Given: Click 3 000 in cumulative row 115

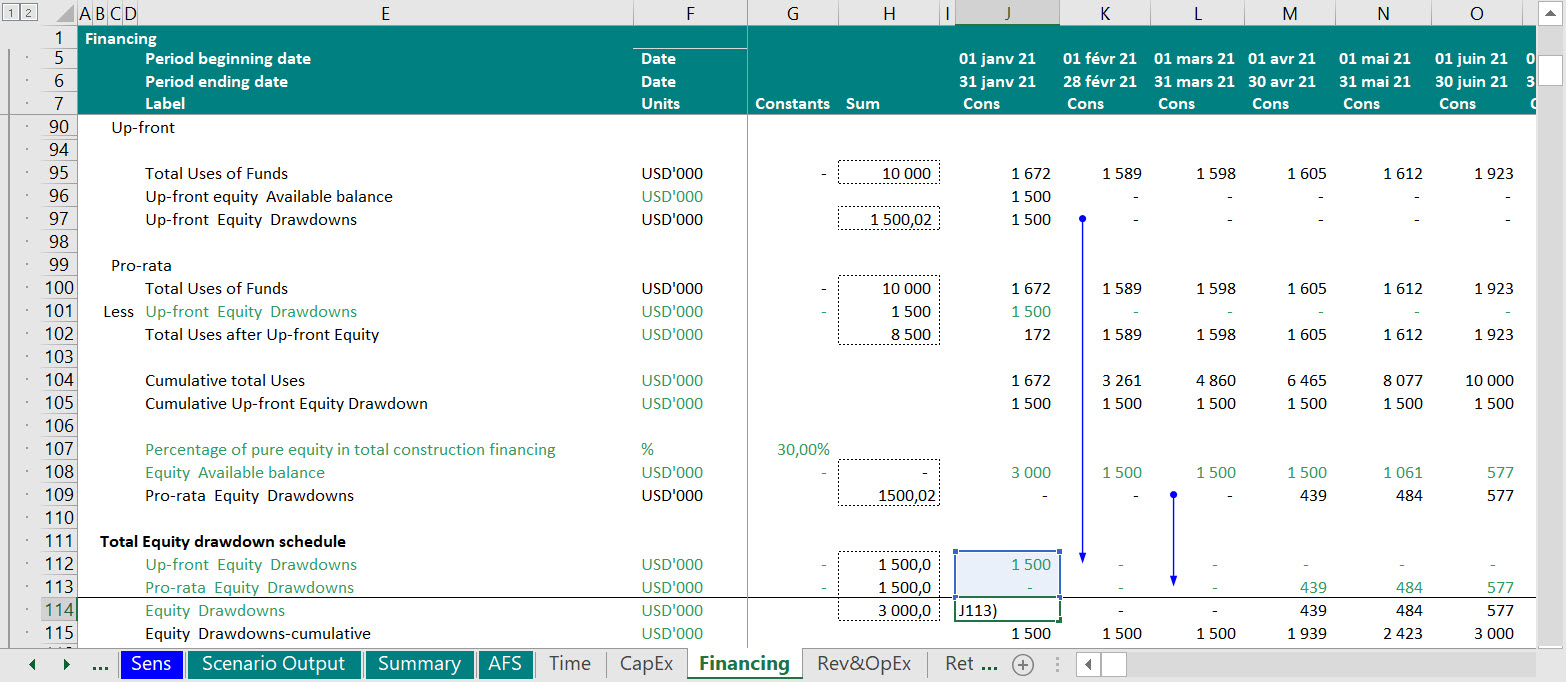Looking at the screenshot, I should [x=1494, y=634].
